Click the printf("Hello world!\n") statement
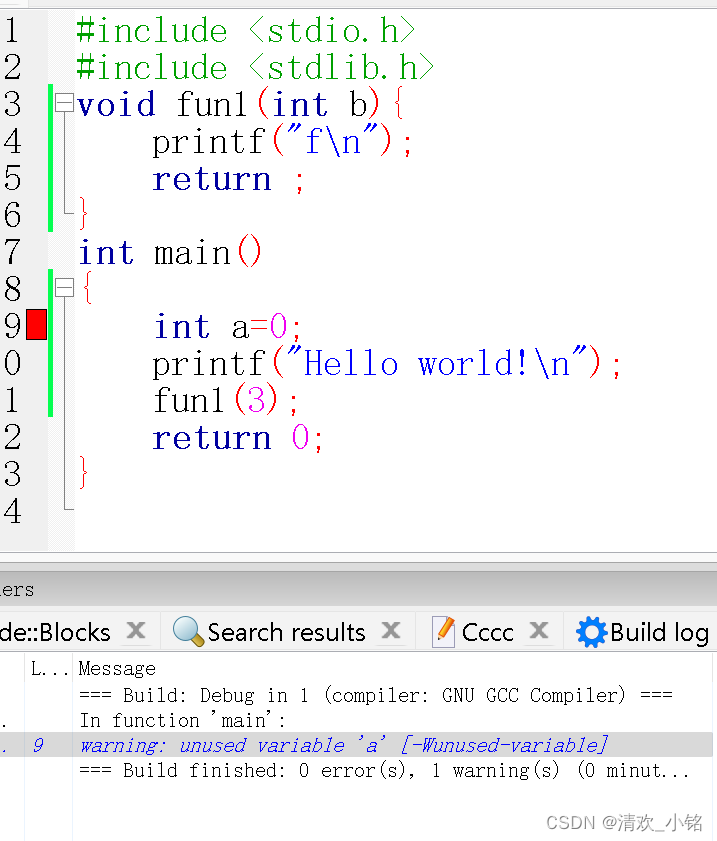Image resolution: width=717 pixels, height=841 pixels. (387, 363)
